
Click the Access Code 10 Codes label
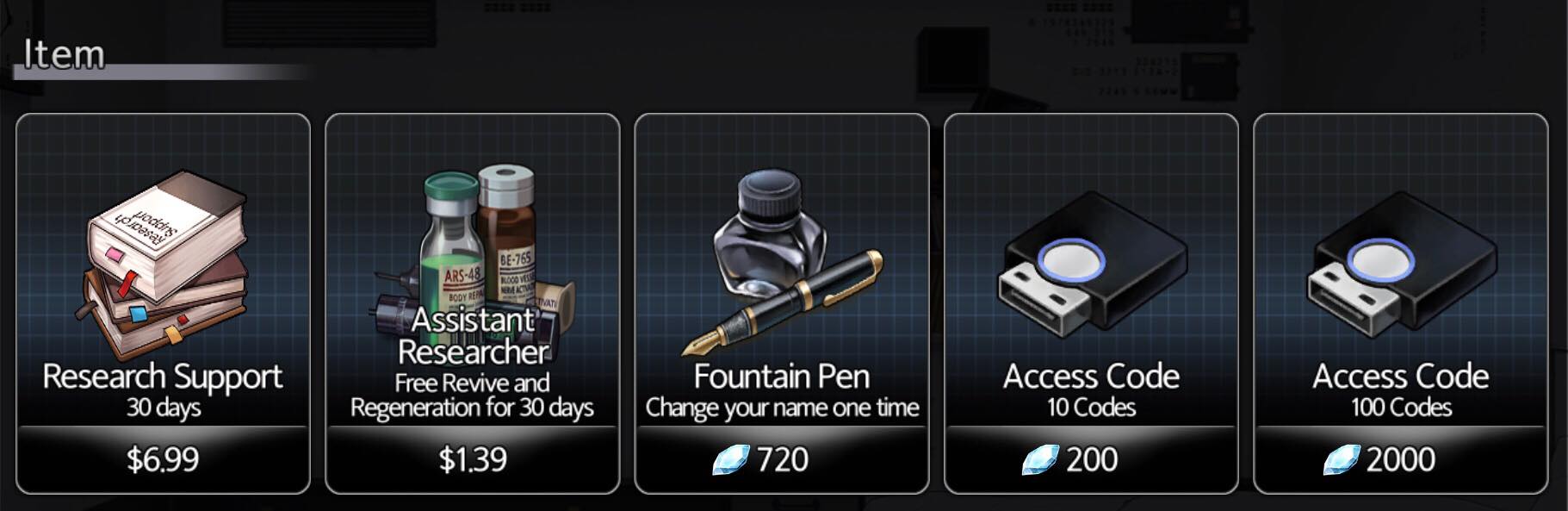click(1092, 389)
